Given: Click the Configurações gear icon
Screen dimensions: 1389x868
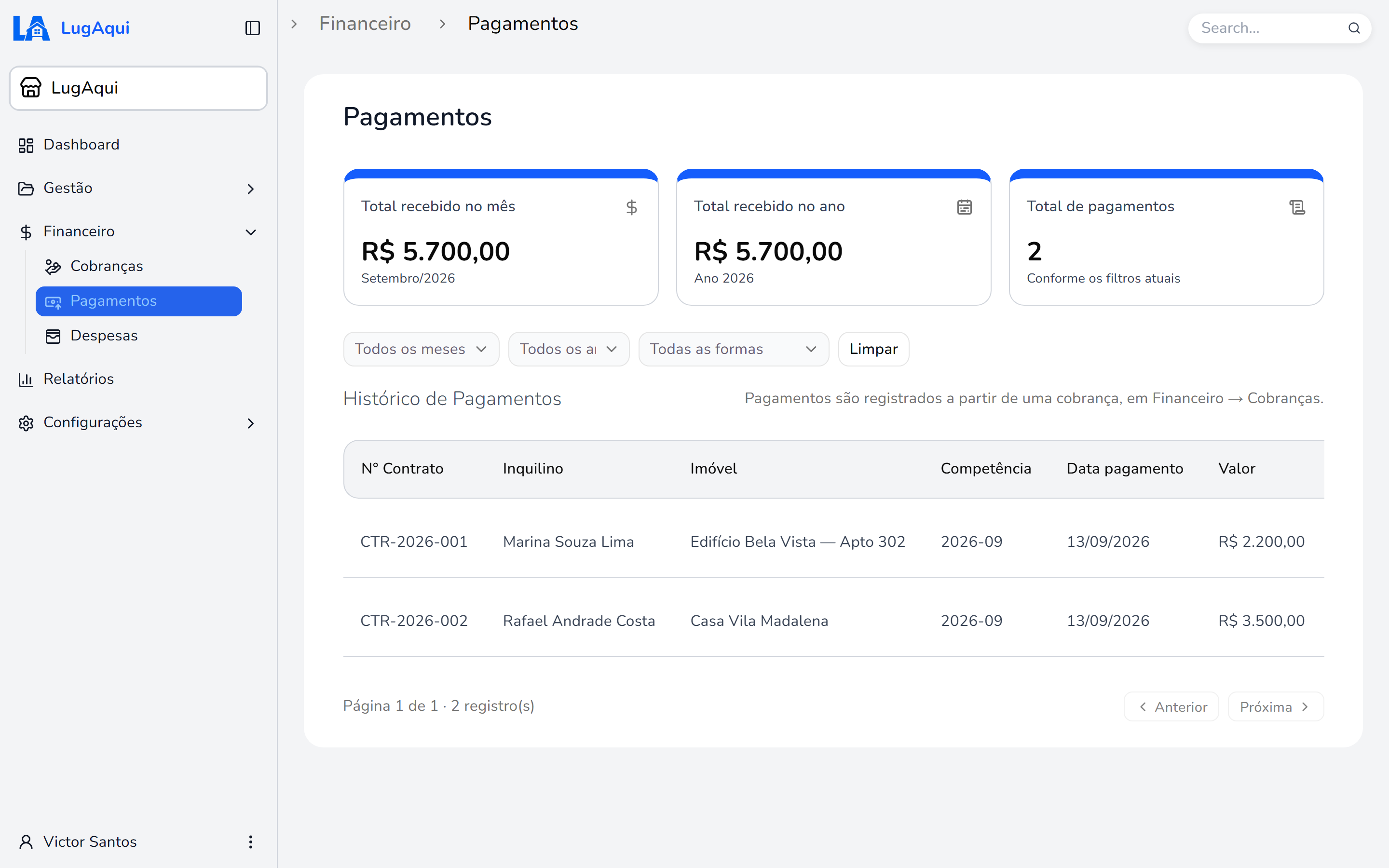Looking at the screenshot, I should pos(26,423).
